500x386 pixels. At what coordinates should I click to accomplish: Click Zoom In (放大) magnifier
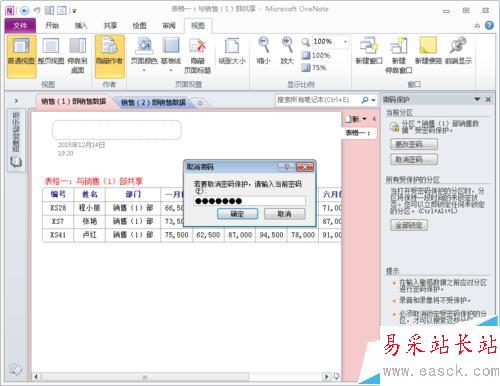pyautogui.click(x=287, y=52)
